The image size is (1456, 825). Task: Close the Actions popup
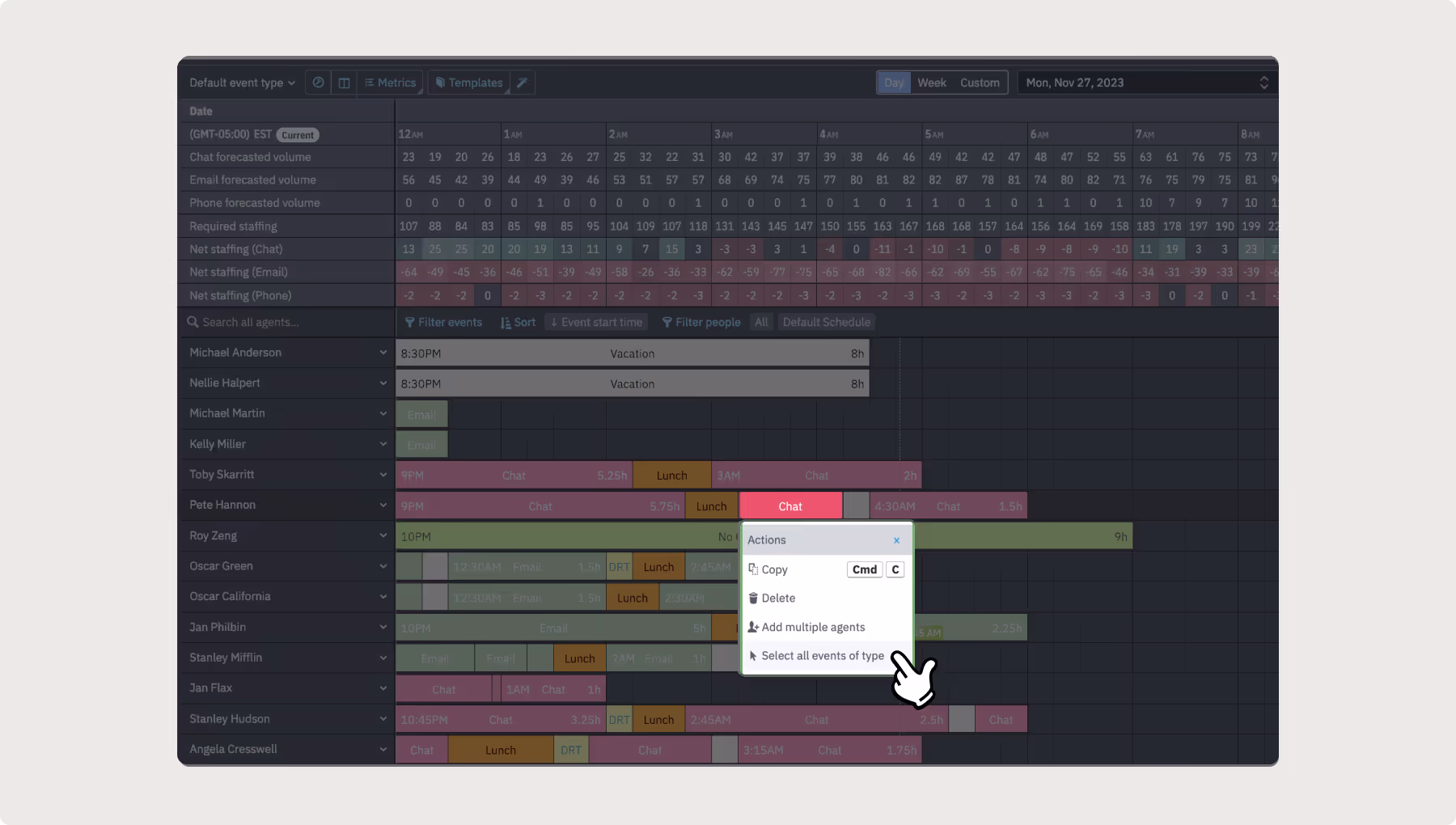[896, 540]
